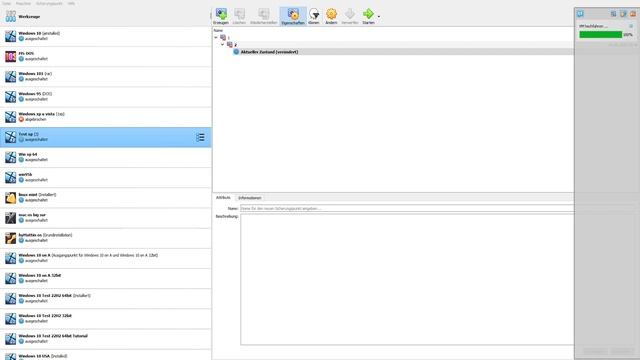Click the OS icon of Windows 10 Test 22H2 32bit
The image size is (640, 360).
tap(11, 319)
